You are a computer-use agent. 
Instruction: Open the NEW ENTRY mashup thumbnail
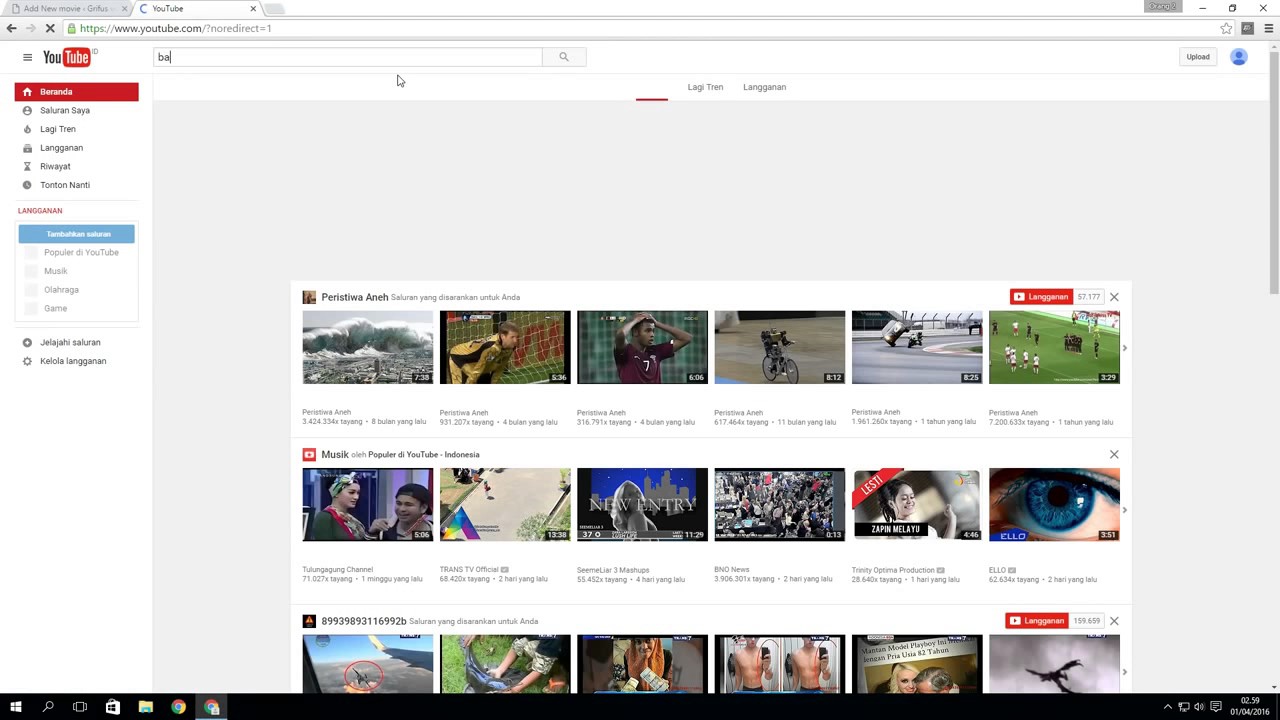point(642,504)
